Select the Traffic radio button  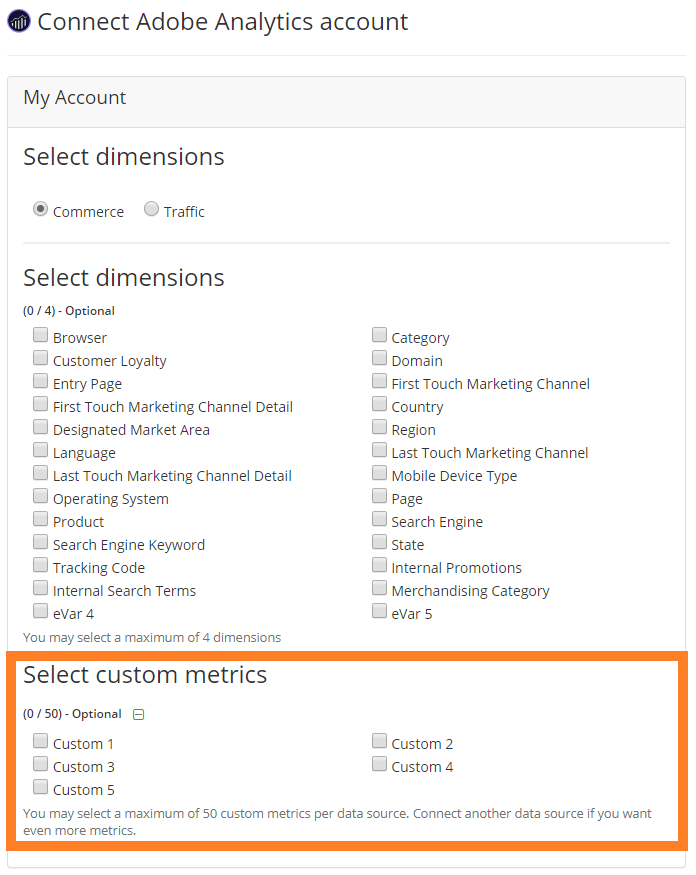click(x=151, y=210)
